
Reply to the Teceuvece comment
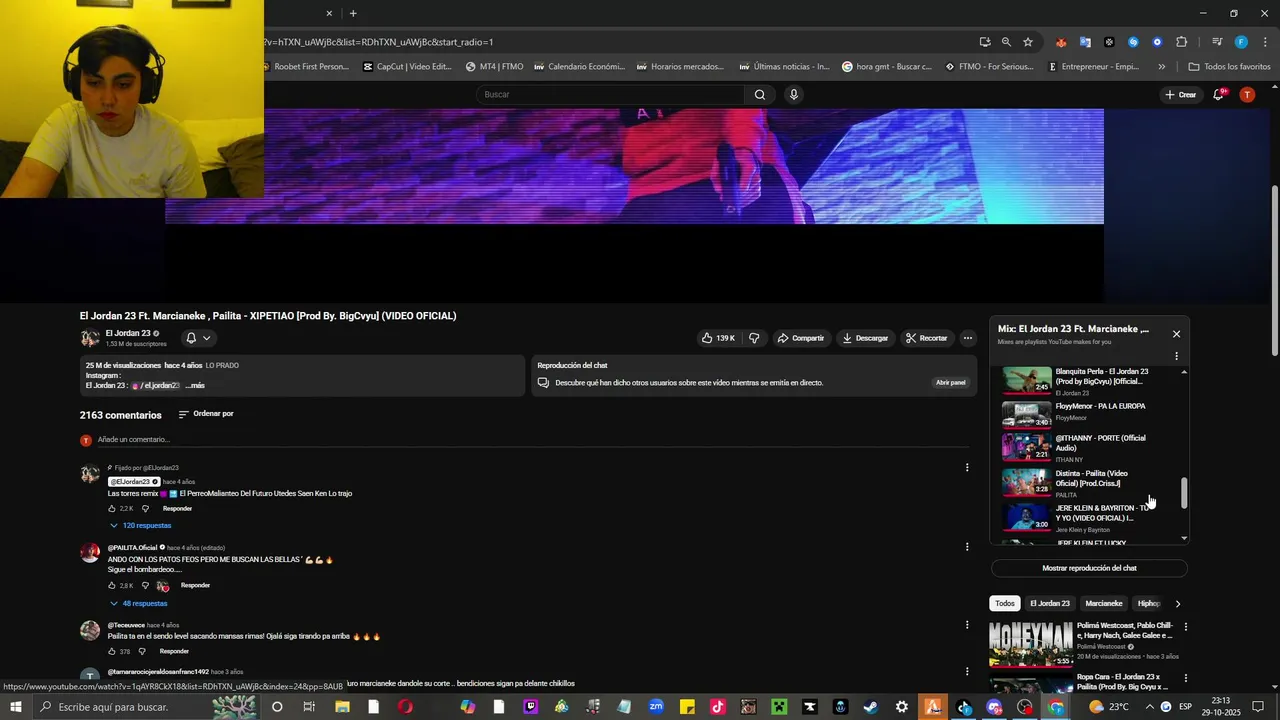pyautogui.click(x=174, y=652)
